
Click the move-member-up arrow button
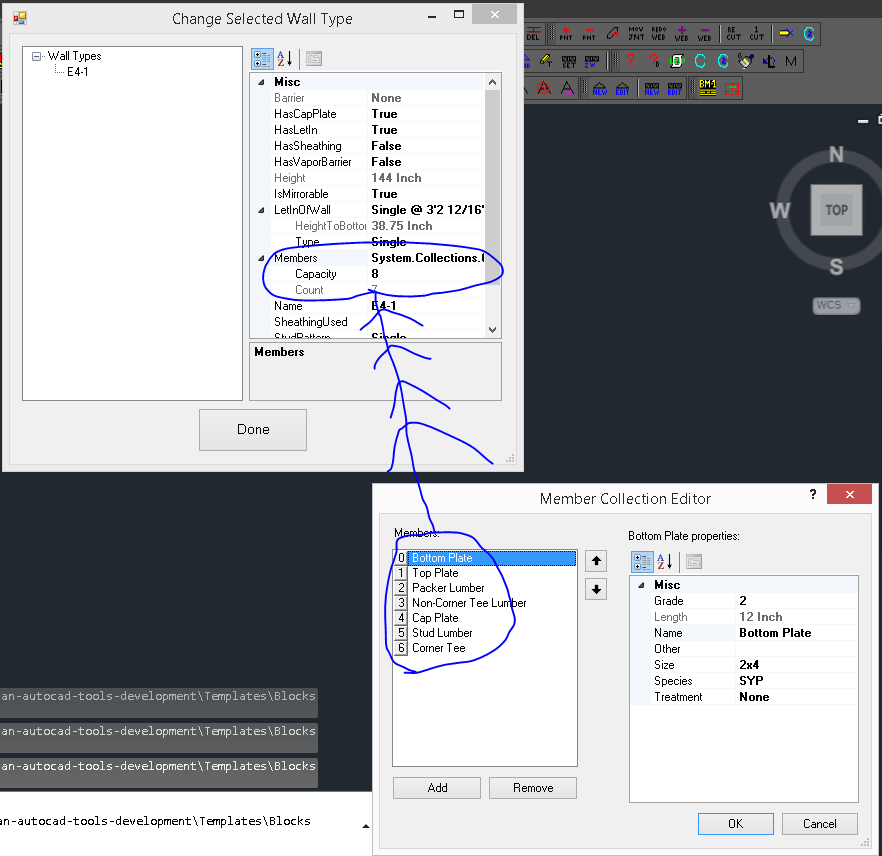[x=595, y=561]
